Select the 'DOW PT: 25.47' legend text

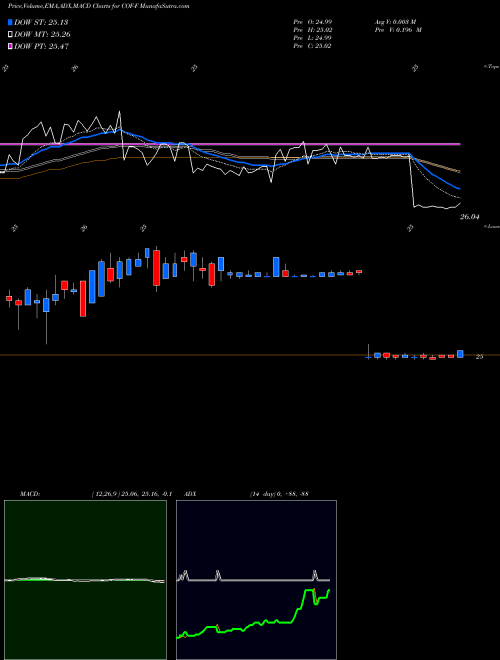coord(41,46)
